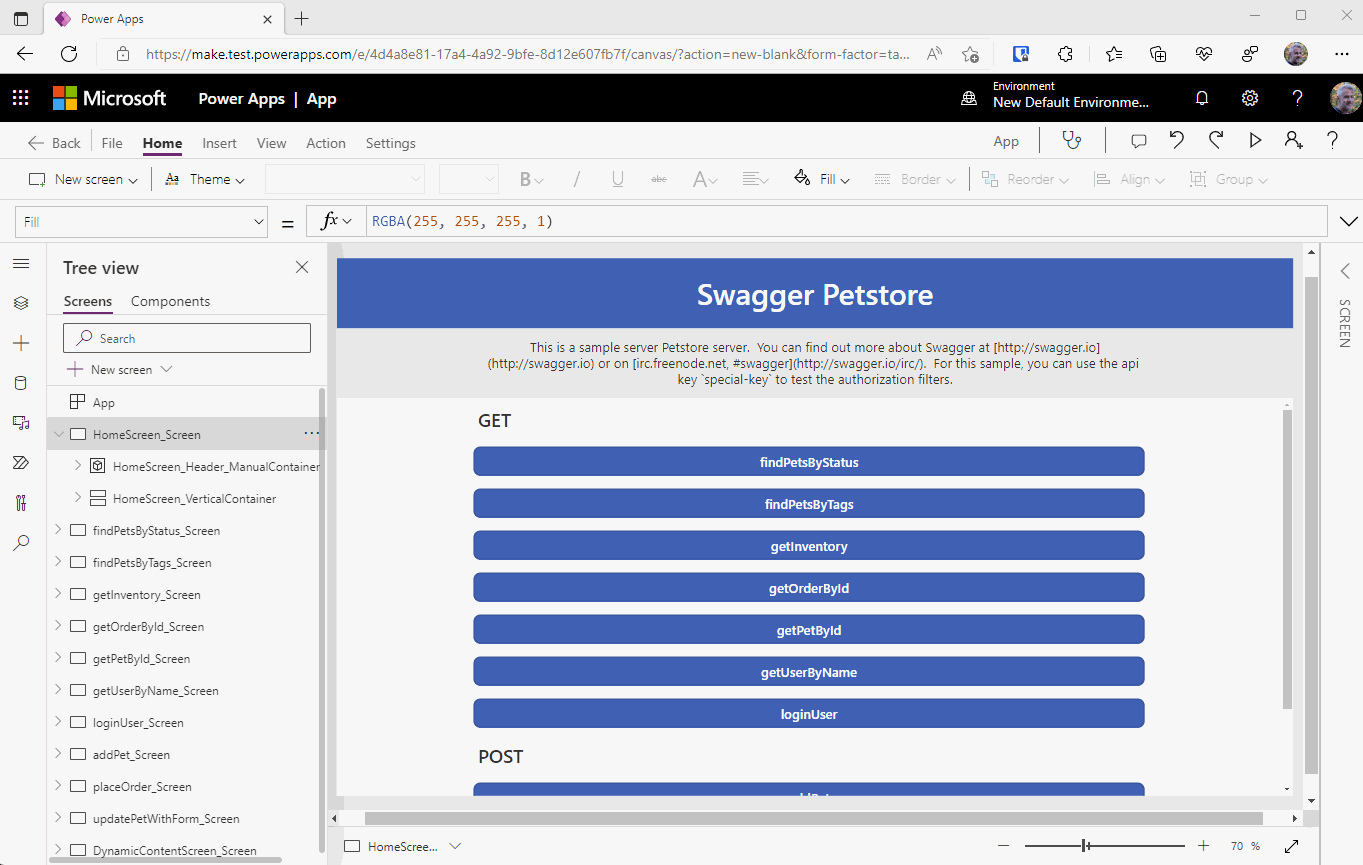Open Comments using the speech bubble icon

coord(1138,142)
